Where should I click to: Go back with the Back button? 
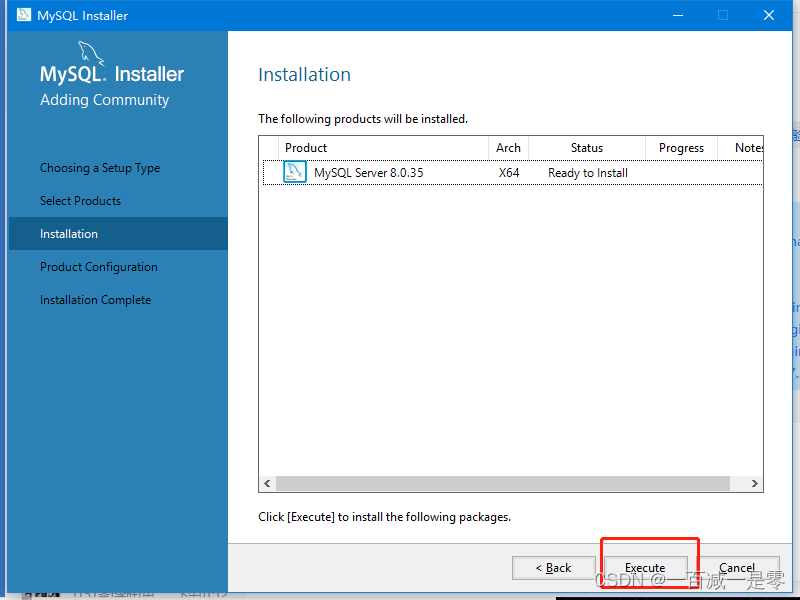(x=554, y=568)
